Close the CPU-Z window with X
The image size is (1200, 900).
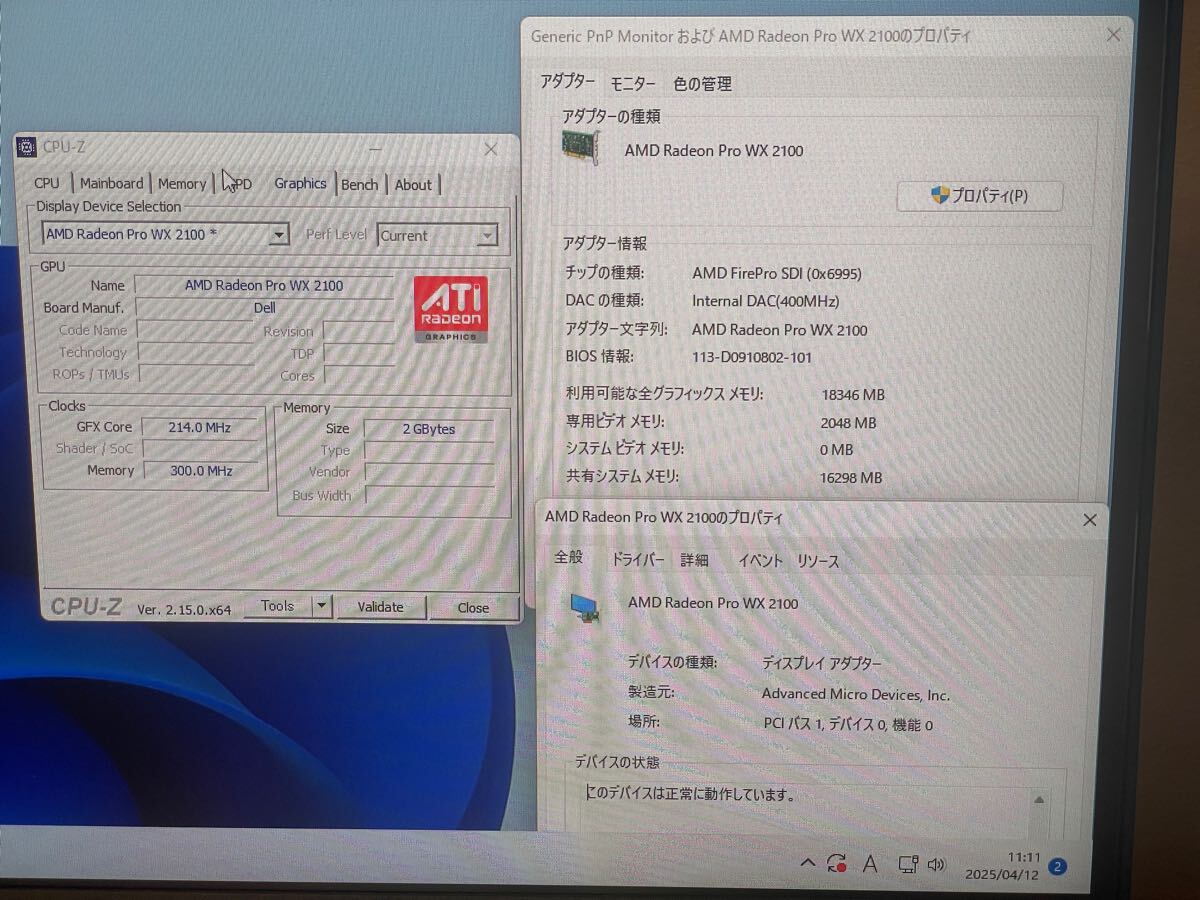point(490,149)
